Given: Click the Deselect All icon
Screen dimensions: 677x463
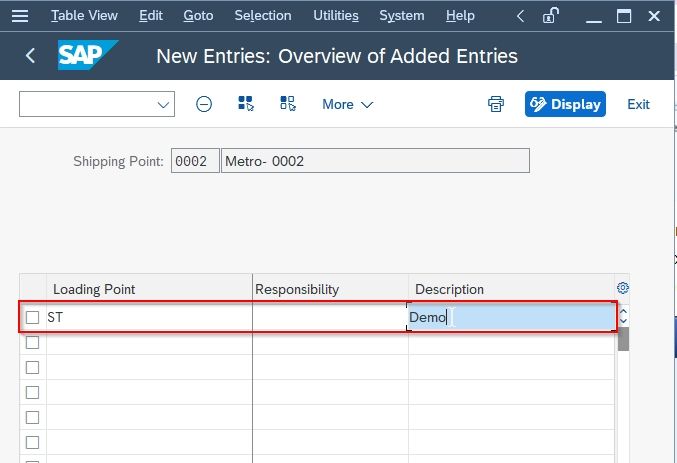Looking at the screenshot, I should coord(288,104).
